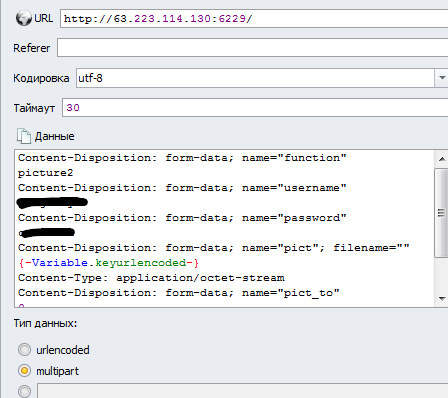Image resolution: width=448 pixels, height=398 pixels.
Task: Open the Кодировка encoding dropdown arrow
Action: pos(442,78)
